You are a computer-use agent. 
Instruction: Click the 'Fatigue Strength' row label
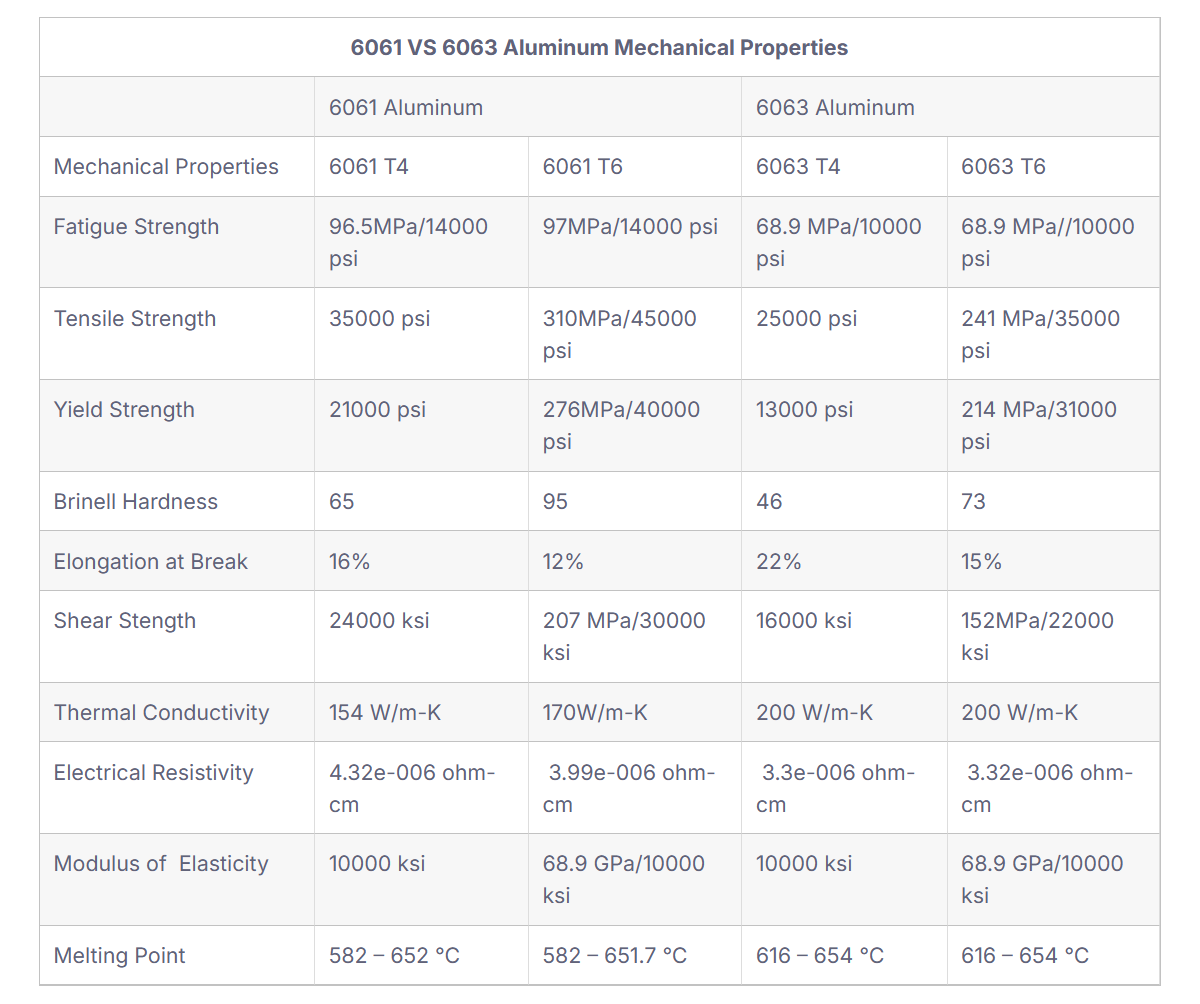pos(136,226)
